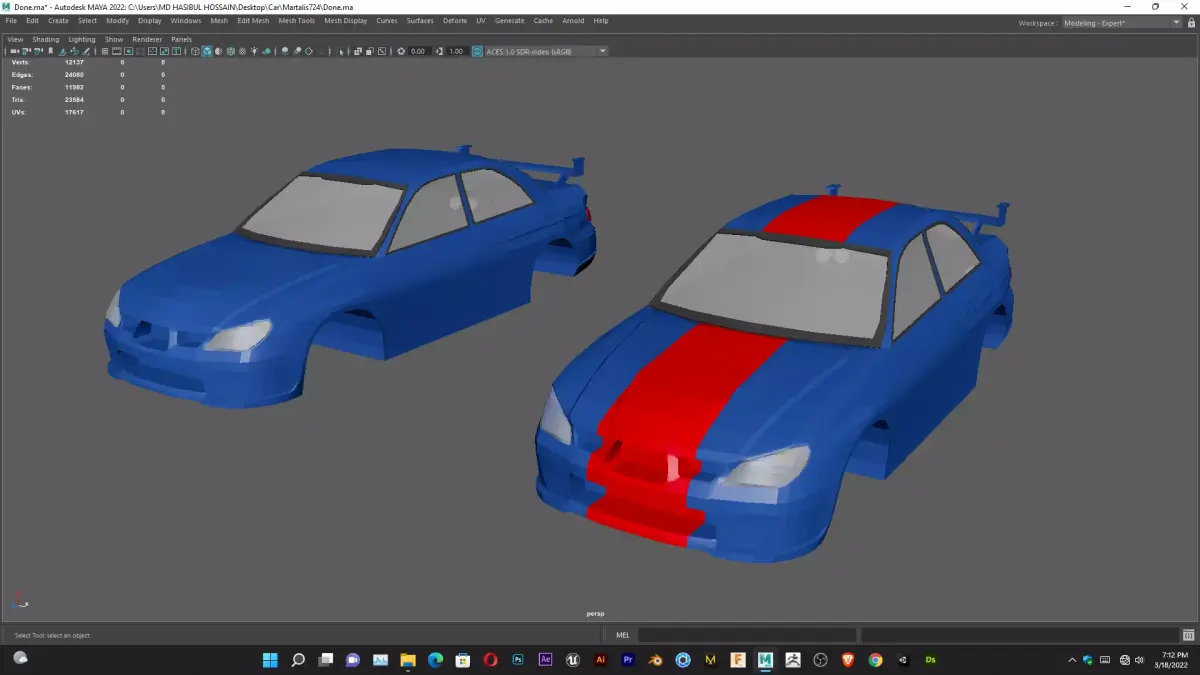Open Blender from the taskbar
Image resolution: width=1200 pixels, height=675 pixels.
point(656,660)
